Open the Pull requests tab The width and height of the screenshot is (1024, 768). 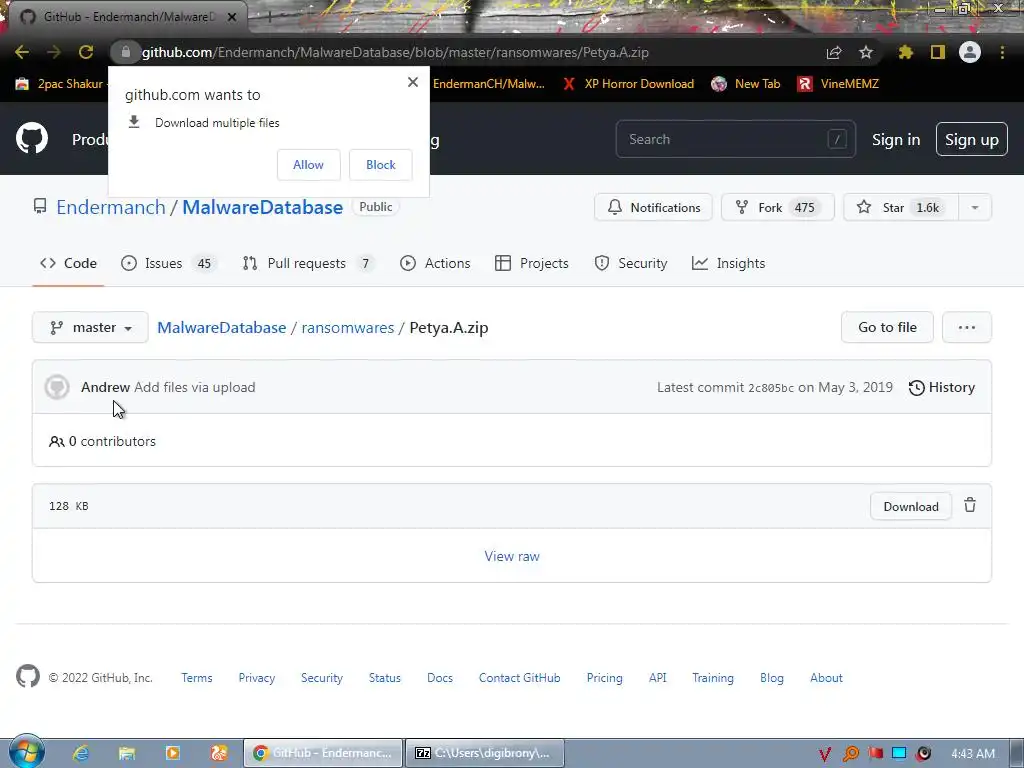pyautogui.click(x=308, y=263)
